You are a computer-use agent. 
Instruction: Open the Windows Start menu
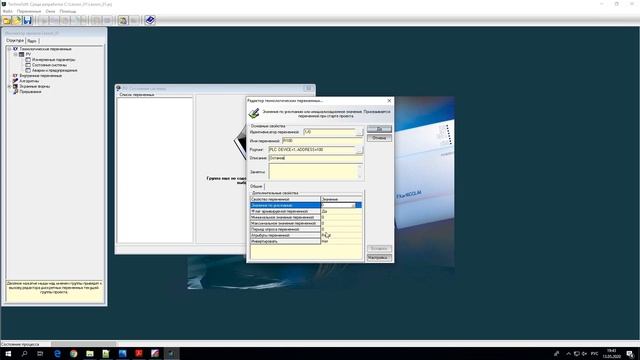tap(8, 353)
